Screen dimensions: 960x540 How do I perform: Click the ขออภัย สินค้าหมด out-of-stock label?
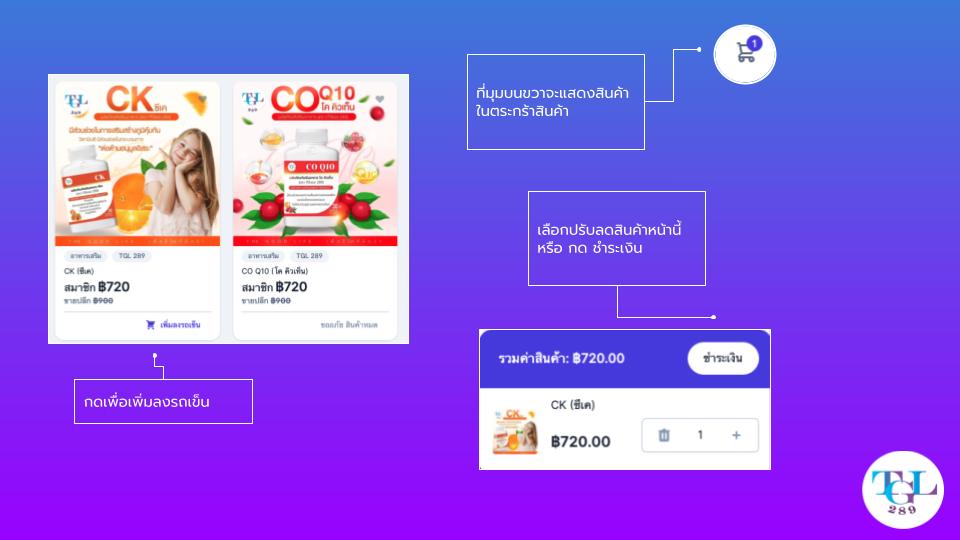click(x=349, y=324)
